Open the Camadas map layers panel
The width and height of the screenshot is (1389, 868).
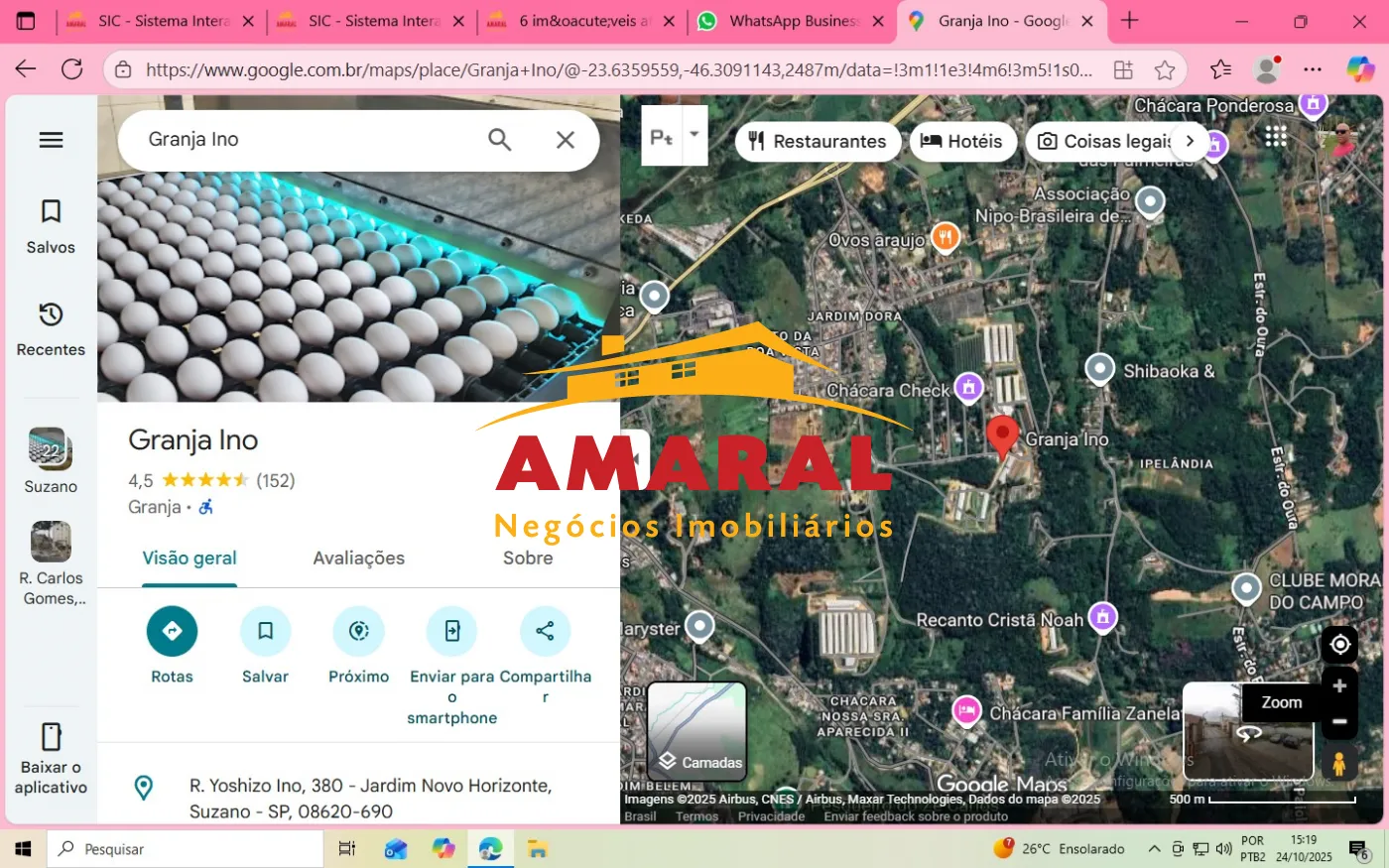pyautogui.click(x=697, y=731)
